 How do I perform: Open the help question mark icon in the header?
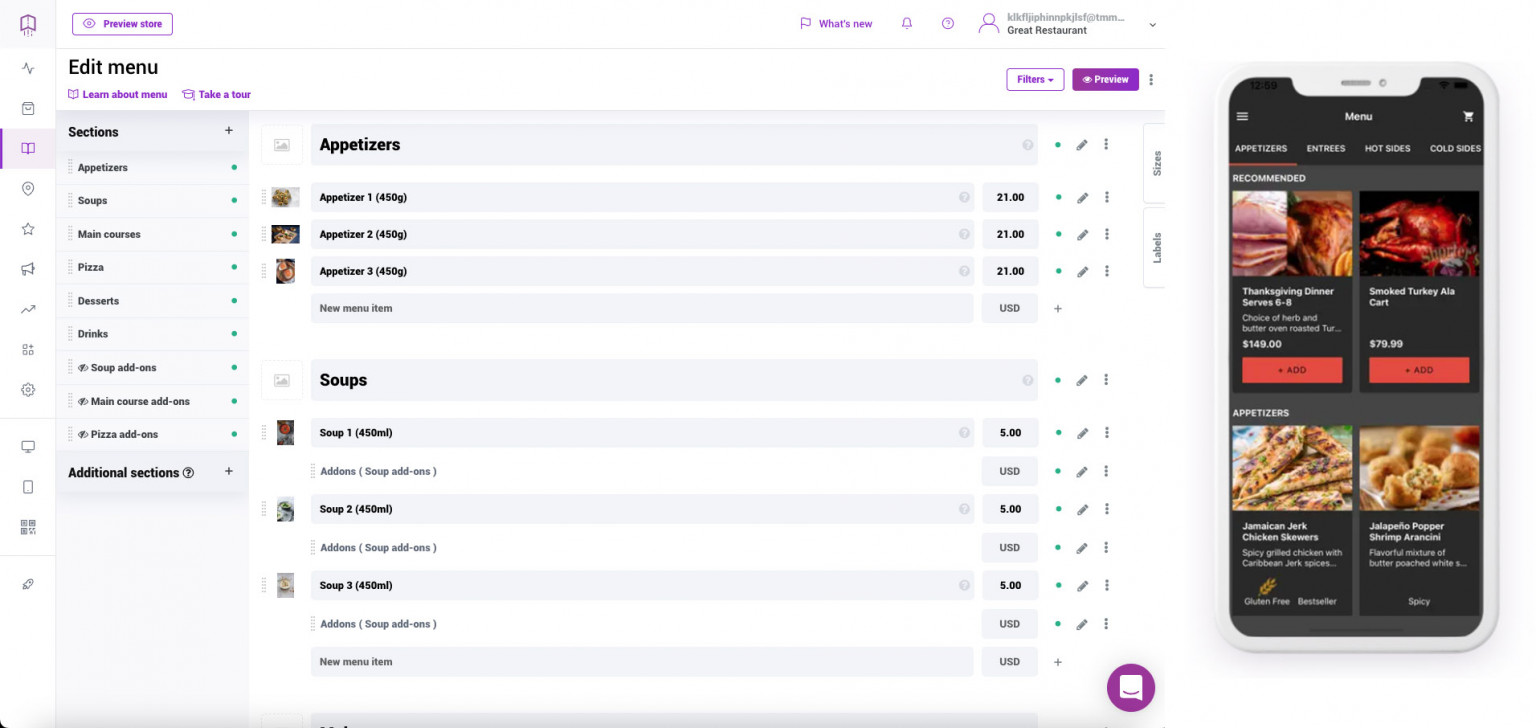[948, 24]
